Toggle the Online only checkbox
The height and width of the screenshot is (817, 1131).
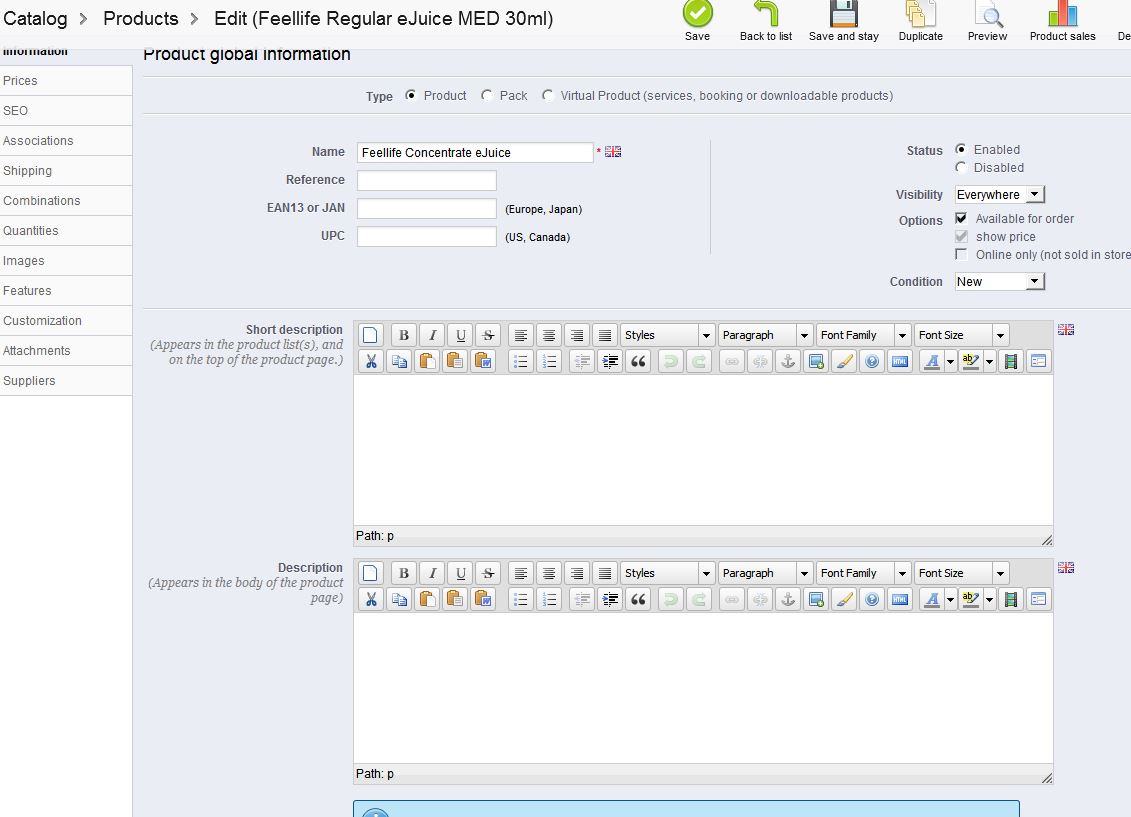[x=961, y=254]
